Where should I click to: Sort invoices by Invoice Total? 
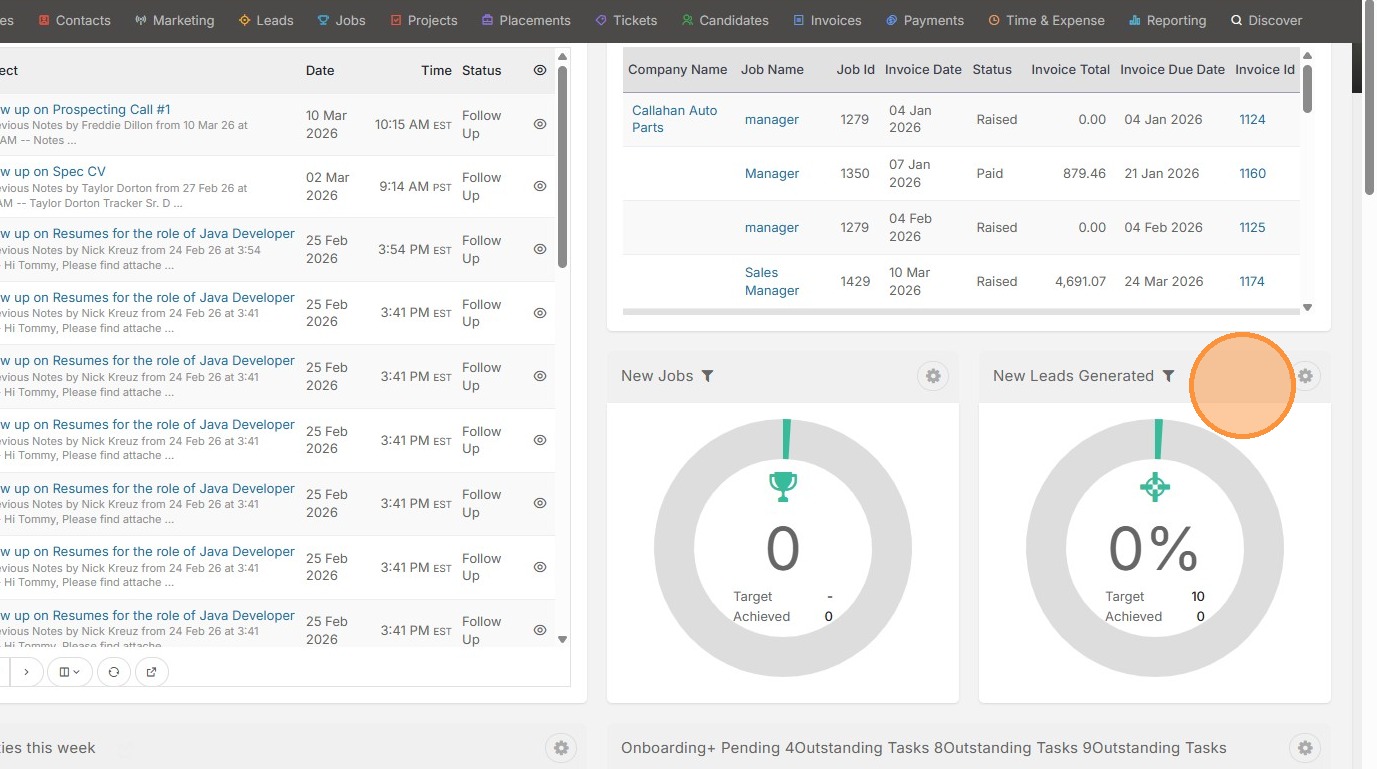[x=1070, y=69]
